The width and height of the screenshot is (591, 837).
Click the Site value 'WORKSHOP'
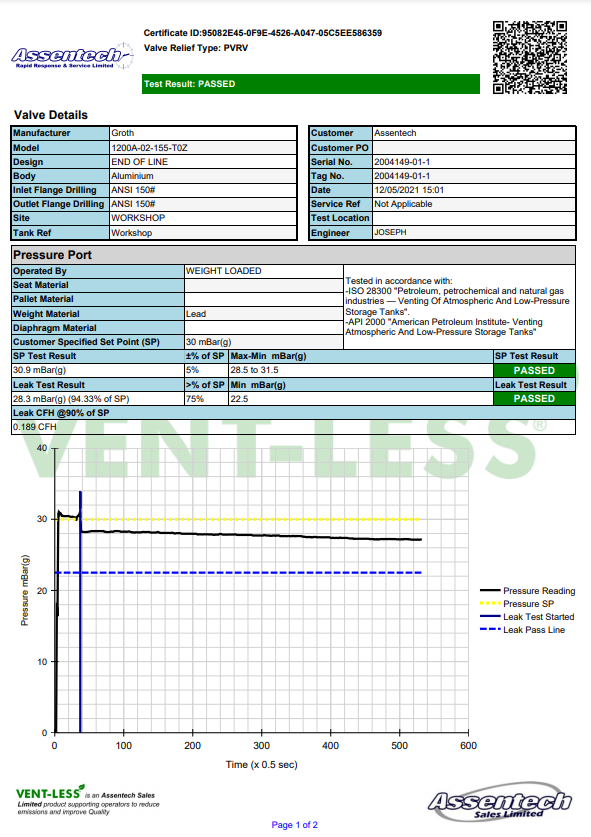[138, 218]
